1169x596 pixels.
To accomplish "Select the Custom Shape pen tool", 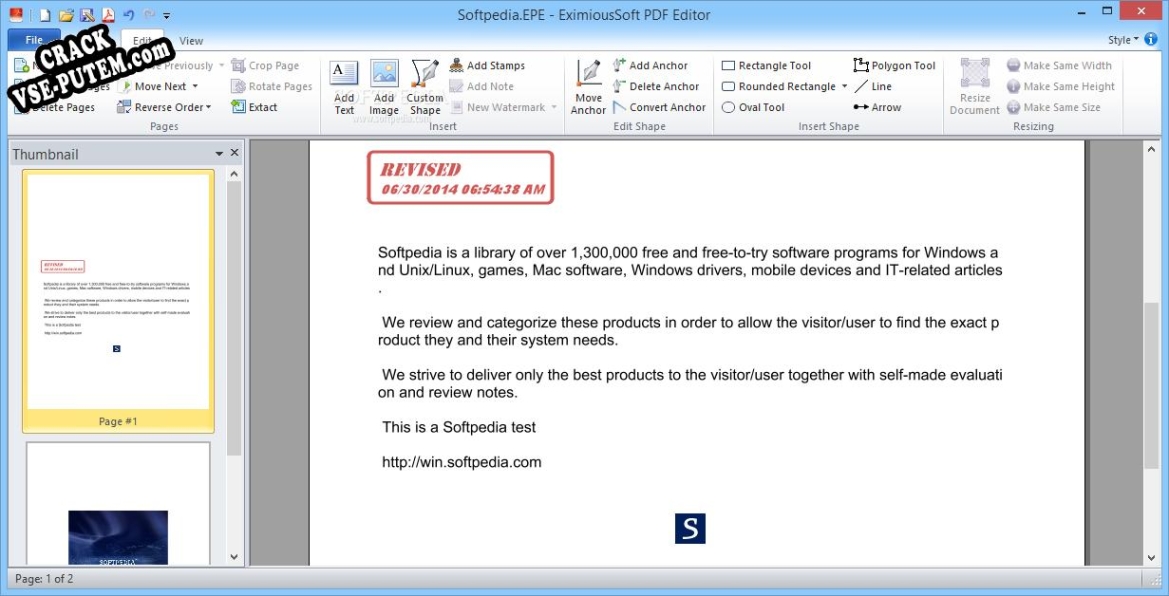I will point(425,87).
